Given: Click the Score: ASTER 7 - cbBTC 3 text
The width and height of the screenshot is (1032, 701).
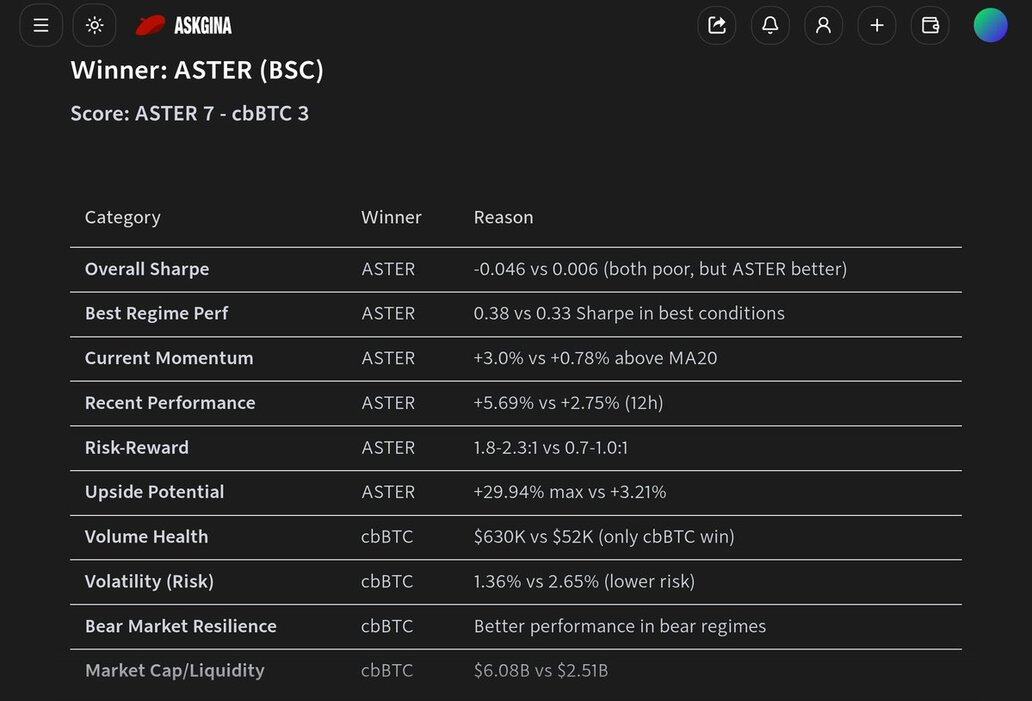Looking at the screenshot, I should pyautogui.click(x=189, y=113).
